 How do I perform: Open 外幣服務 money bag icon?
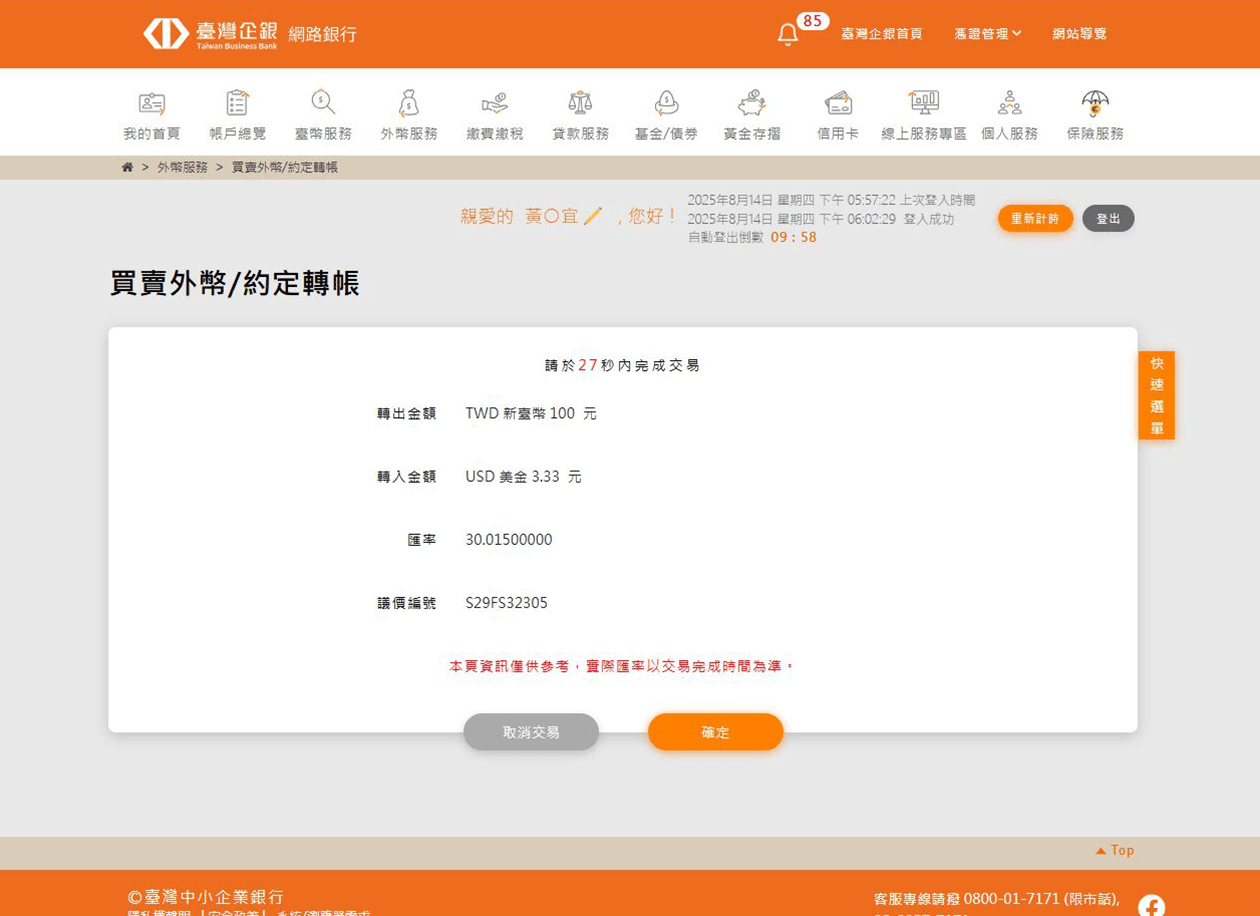[408, 103]
